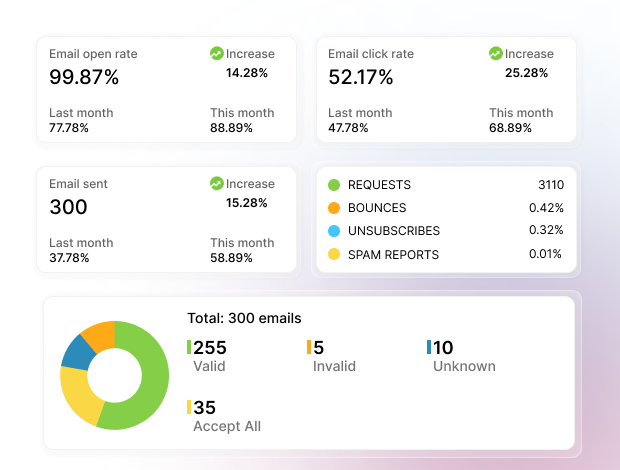
Task: Select the yellow SPAM REPORTS legend dot
Action: (x=334, y=254)
